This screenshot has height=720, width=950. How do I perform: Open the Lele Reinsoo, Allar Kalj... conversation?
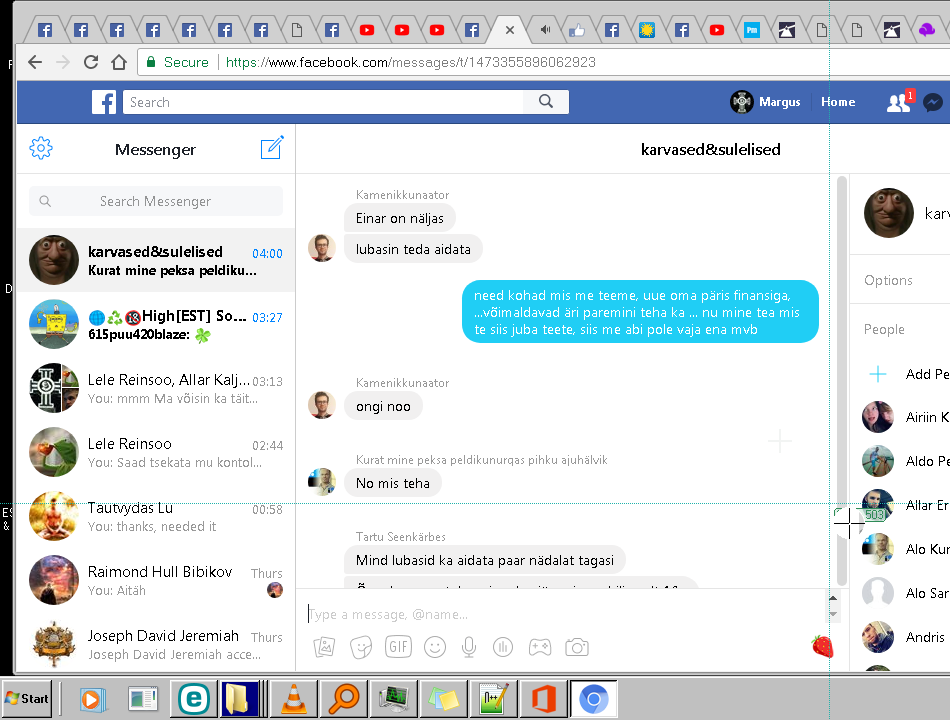(156, 388)
